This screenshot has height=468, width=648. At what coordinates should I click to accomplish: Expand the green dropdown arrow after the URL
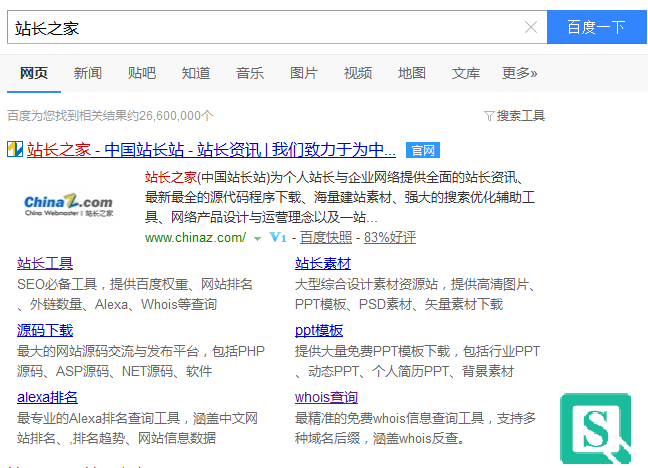pyautogui.click(x=257, y=239)
